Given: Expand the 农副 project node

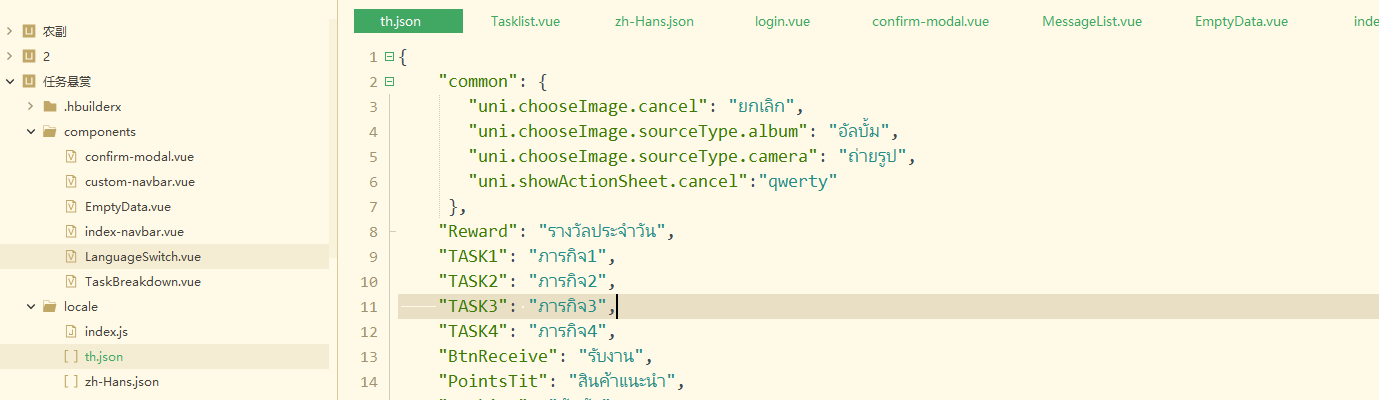Looking at the screenshot, I should click(x=10, y=32).
